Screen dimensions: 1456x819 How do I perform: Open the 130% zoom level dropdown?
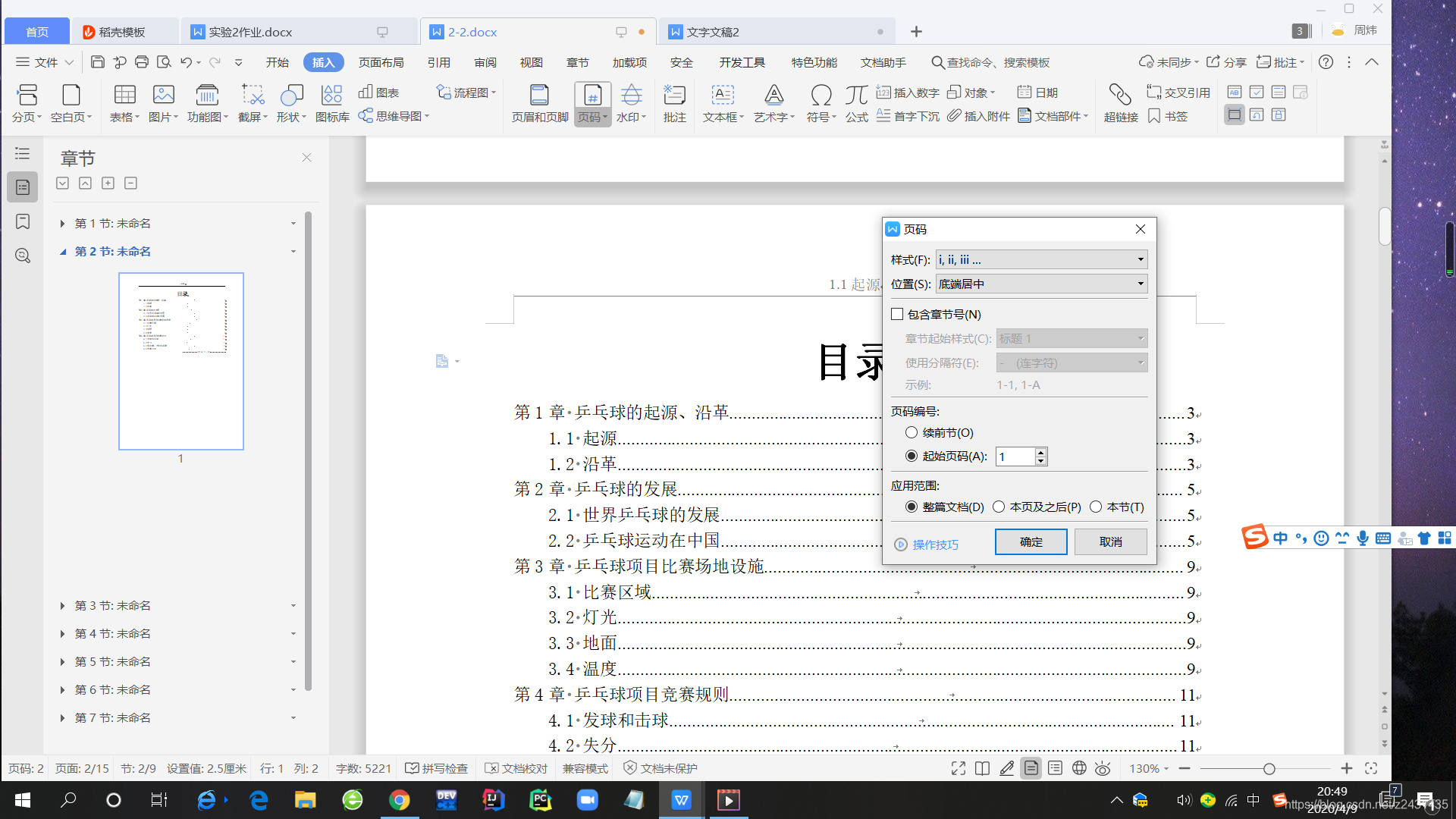pyautogui.click(x=1148, y=768)
